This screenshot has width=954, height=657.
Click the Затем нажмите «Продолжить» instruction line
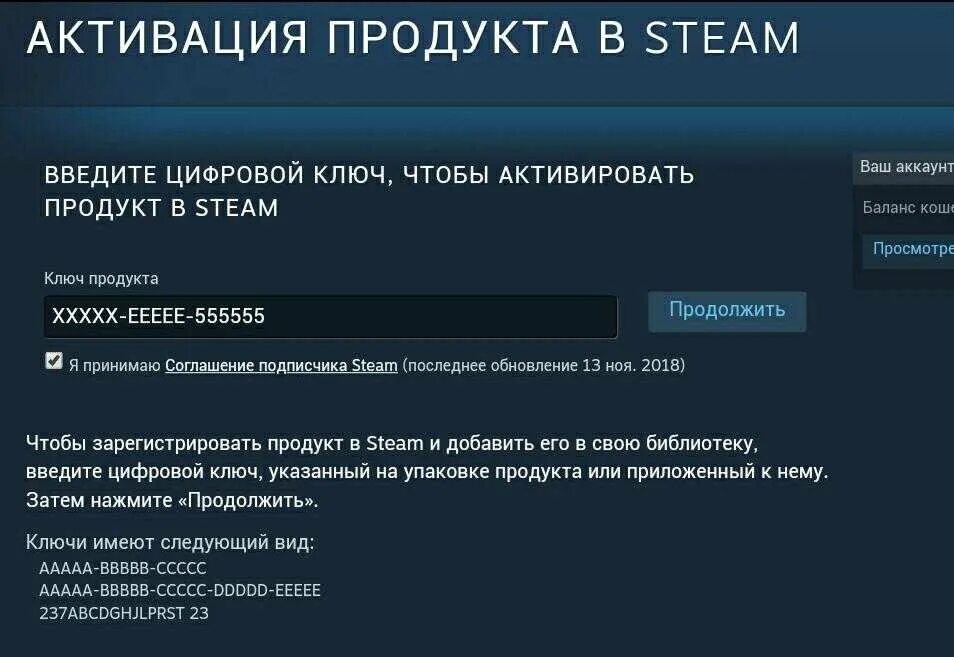pos(172,500)
